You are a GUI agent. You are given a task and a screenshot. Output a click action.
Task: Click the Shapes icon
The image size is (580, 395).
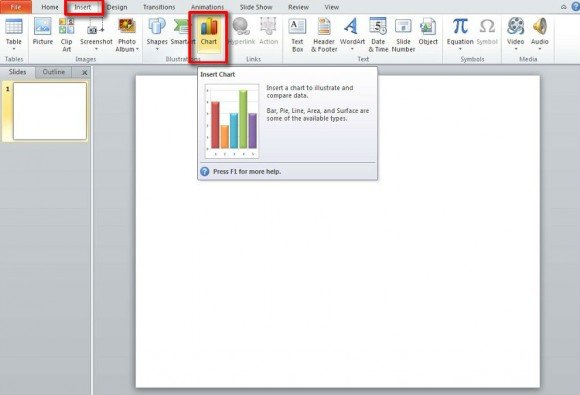pyautogui.click(x=157, y=27)
